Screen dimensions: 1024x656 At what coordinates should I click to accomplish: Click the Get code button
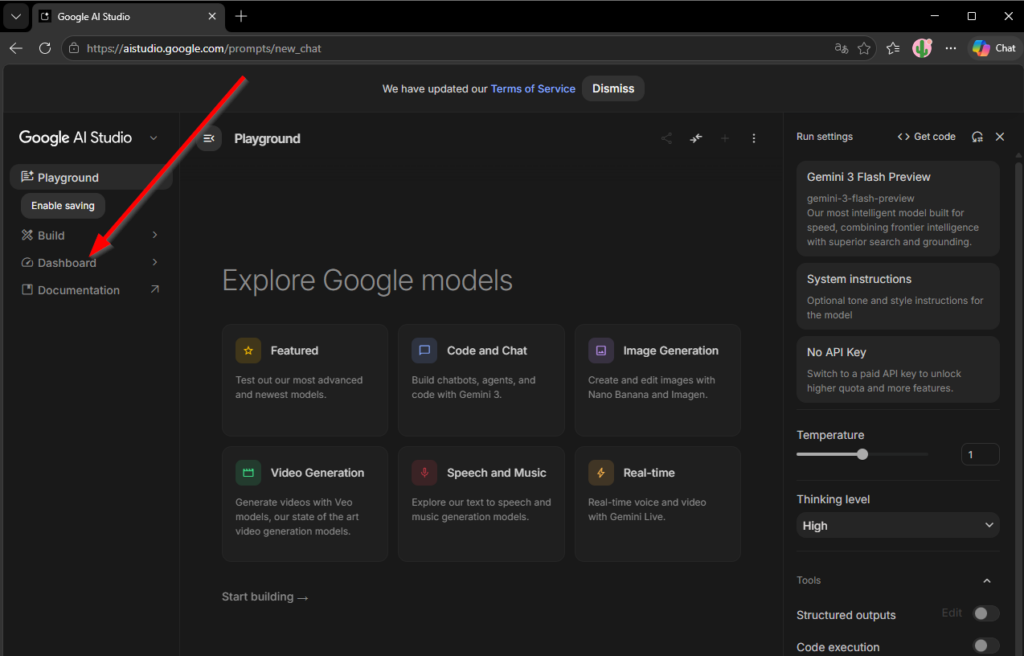[x=926, y=137]
